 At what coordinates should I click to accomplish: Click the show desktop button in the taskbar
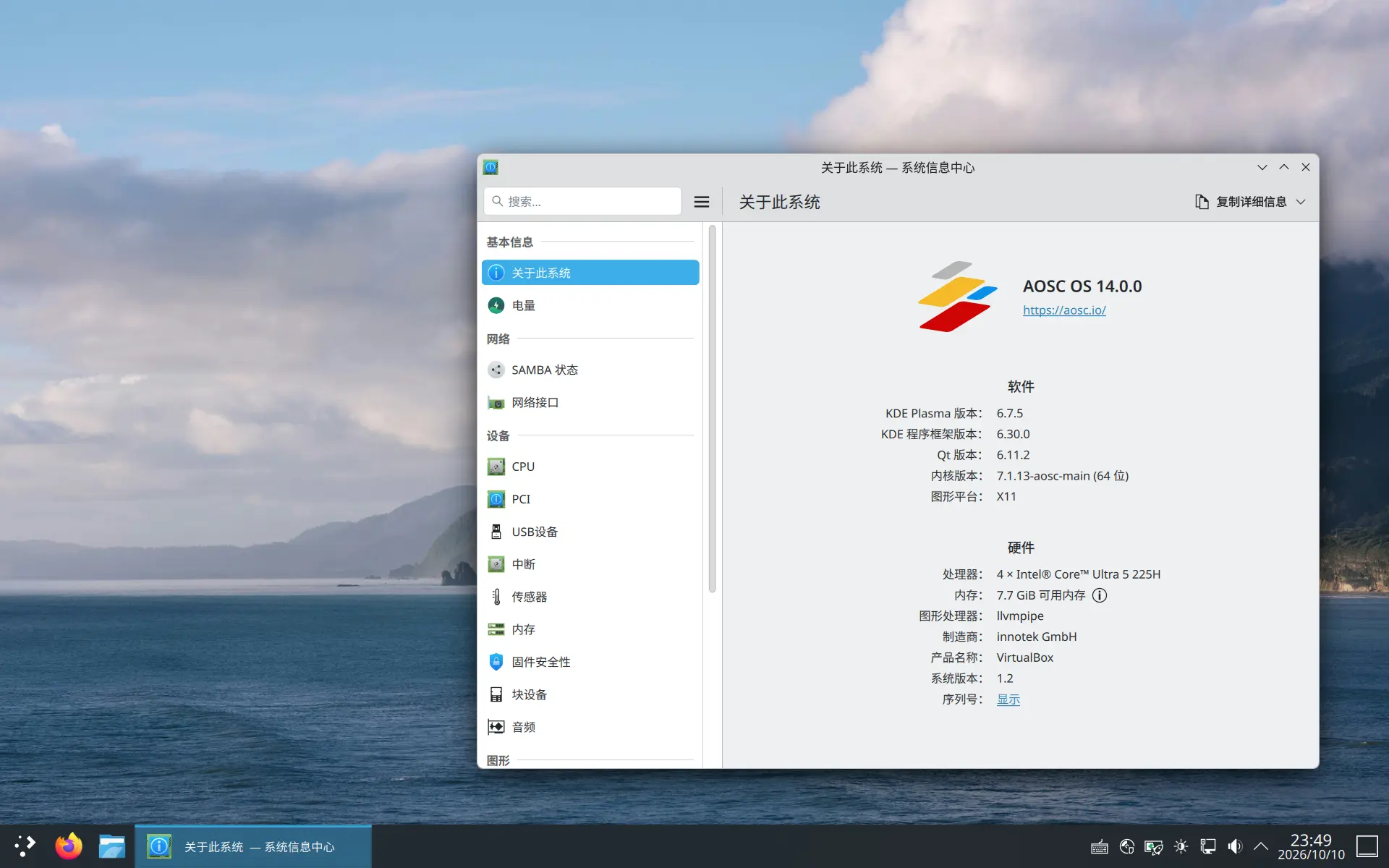(1367, 846)
